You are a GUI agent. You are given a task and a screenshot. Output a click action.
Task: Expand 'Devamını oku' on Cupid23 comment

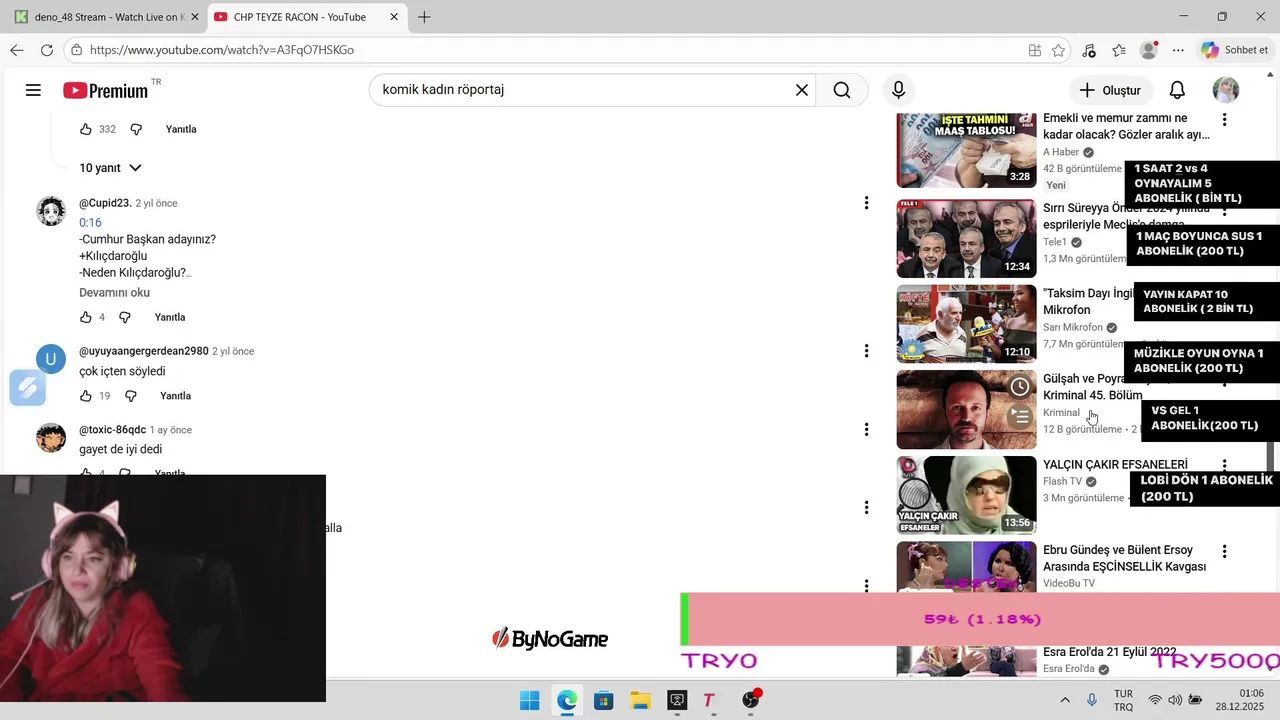click(115, 293)
